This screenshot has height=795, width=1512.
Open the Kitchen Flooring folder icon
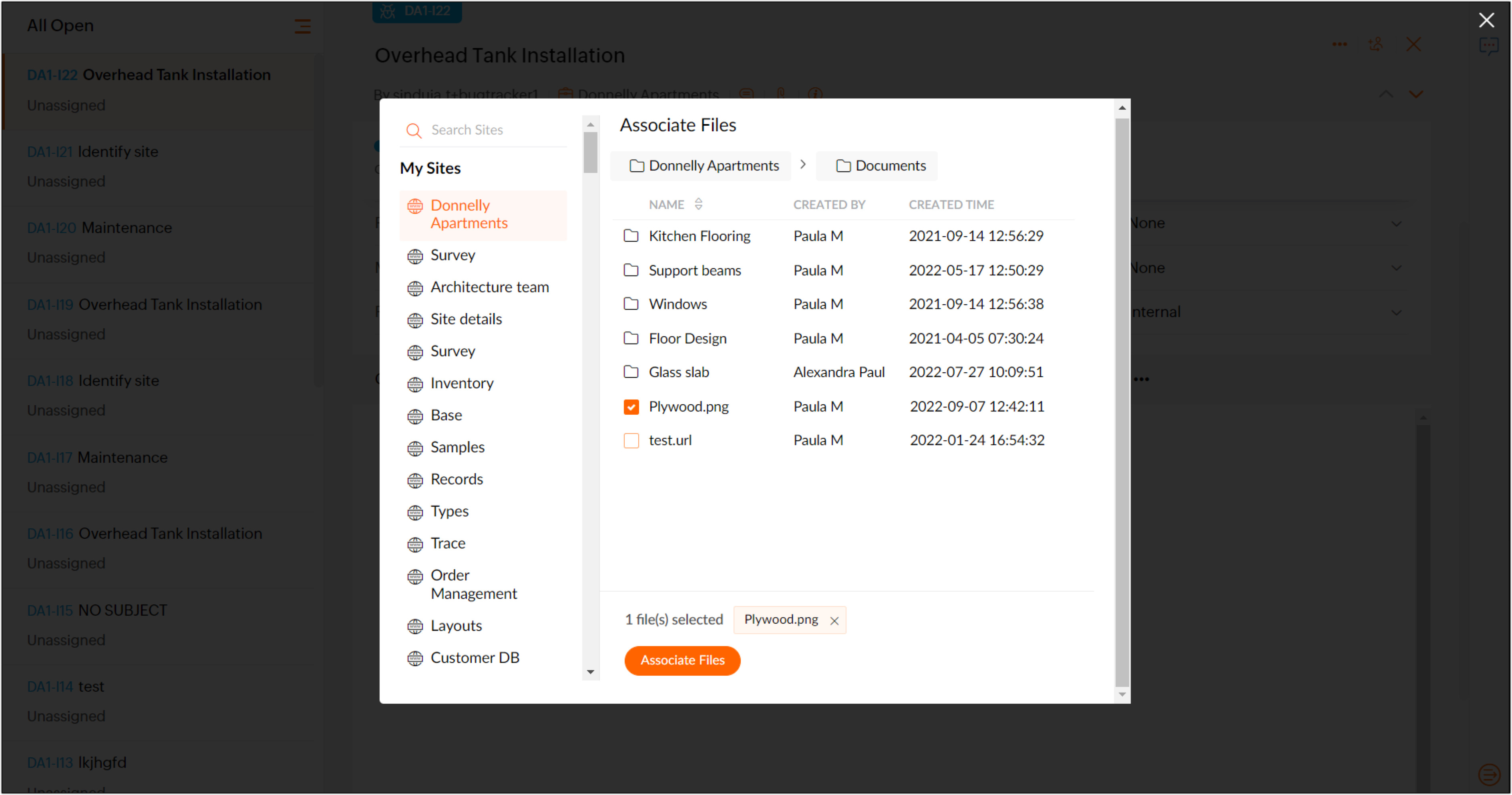click(x=631, y=236)
